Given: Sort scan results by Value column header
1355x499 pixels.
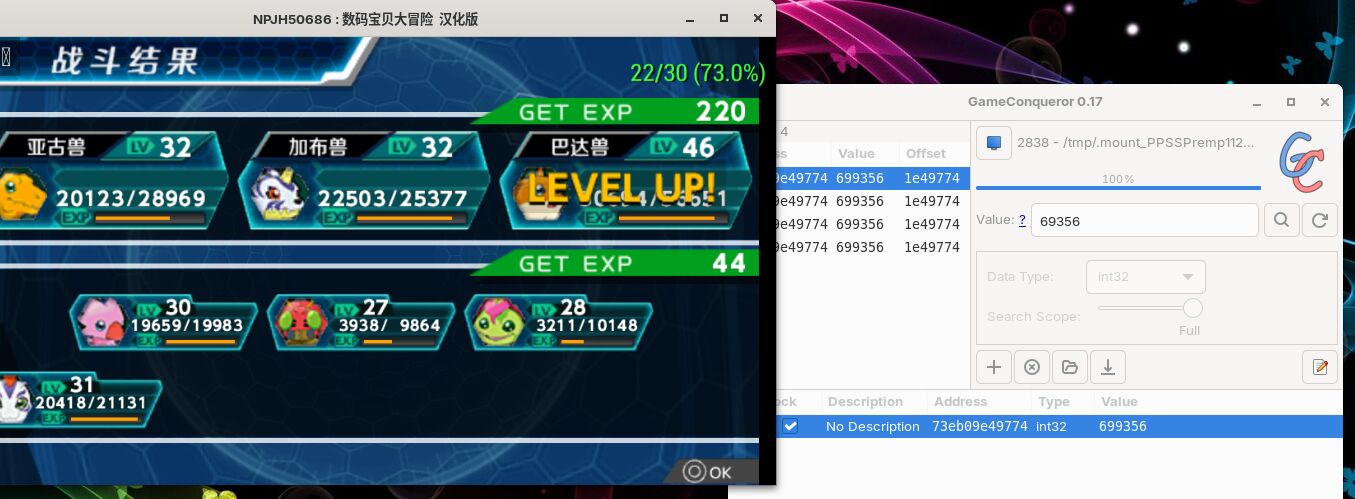Looking at the screenshot, I should pos(856,154).
